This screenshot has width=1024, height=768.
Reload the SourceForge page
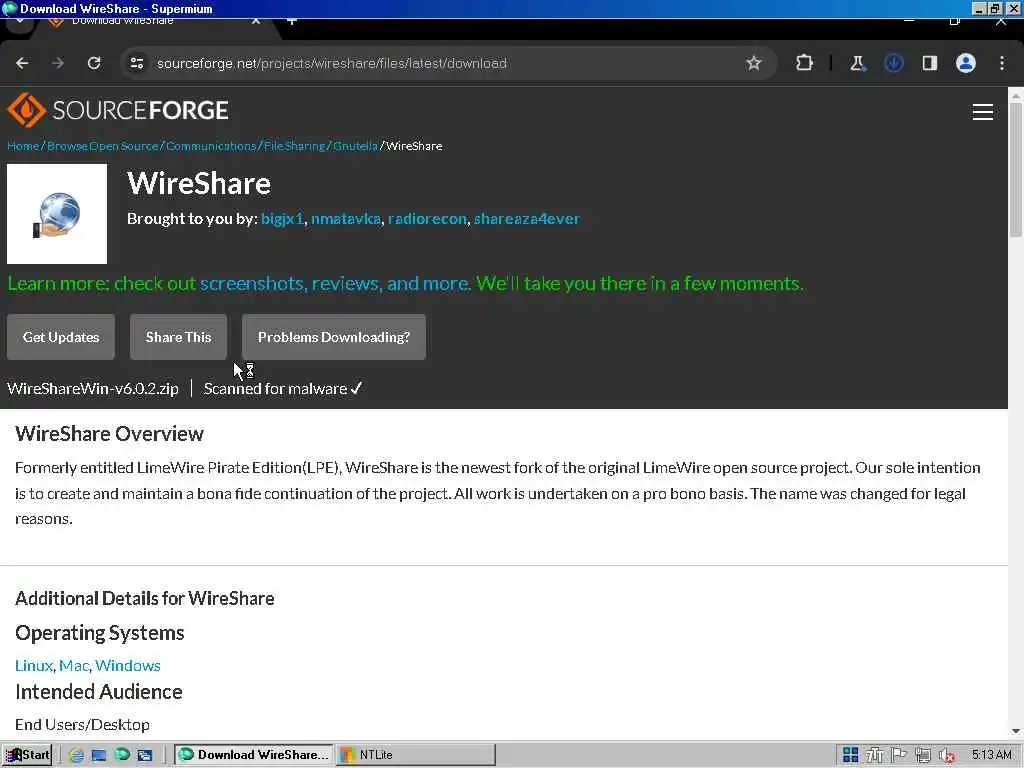point(94,63)
